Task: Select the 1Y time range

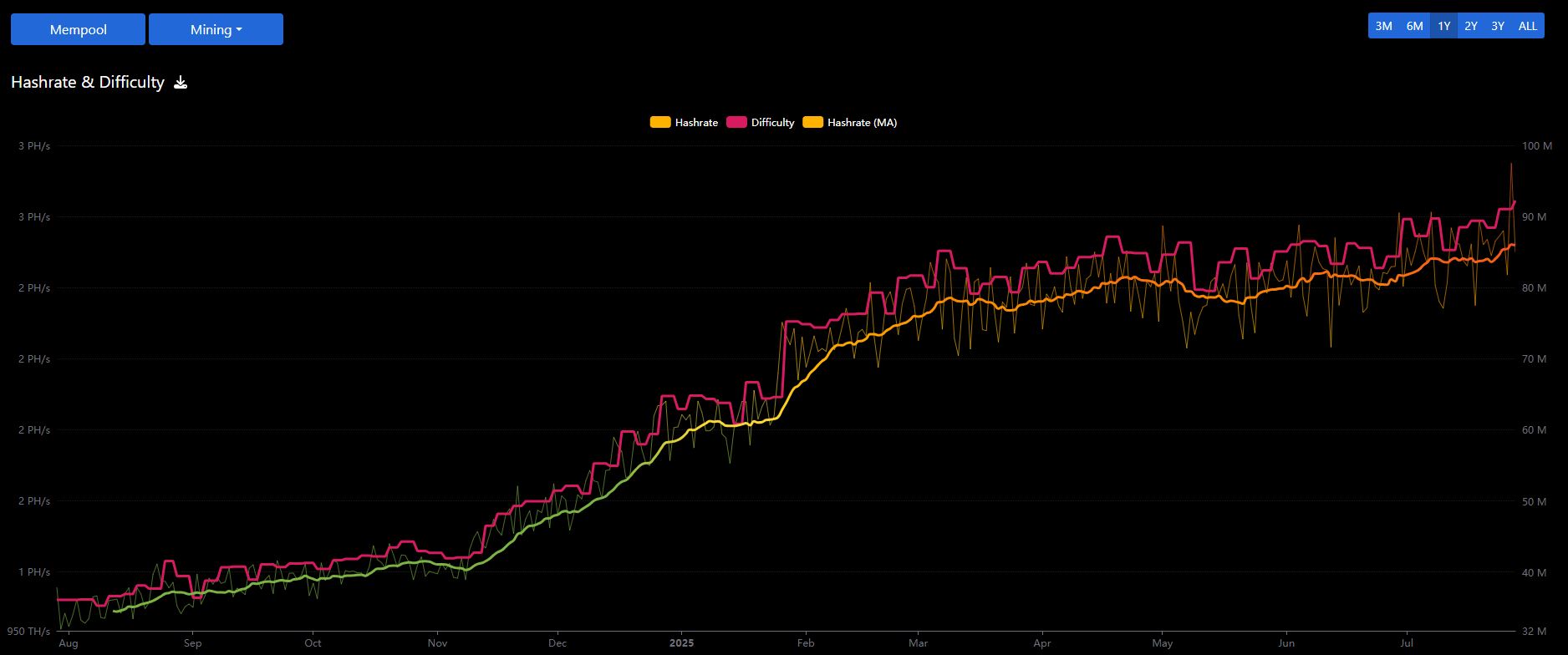Action: (x=1443, y=26)
